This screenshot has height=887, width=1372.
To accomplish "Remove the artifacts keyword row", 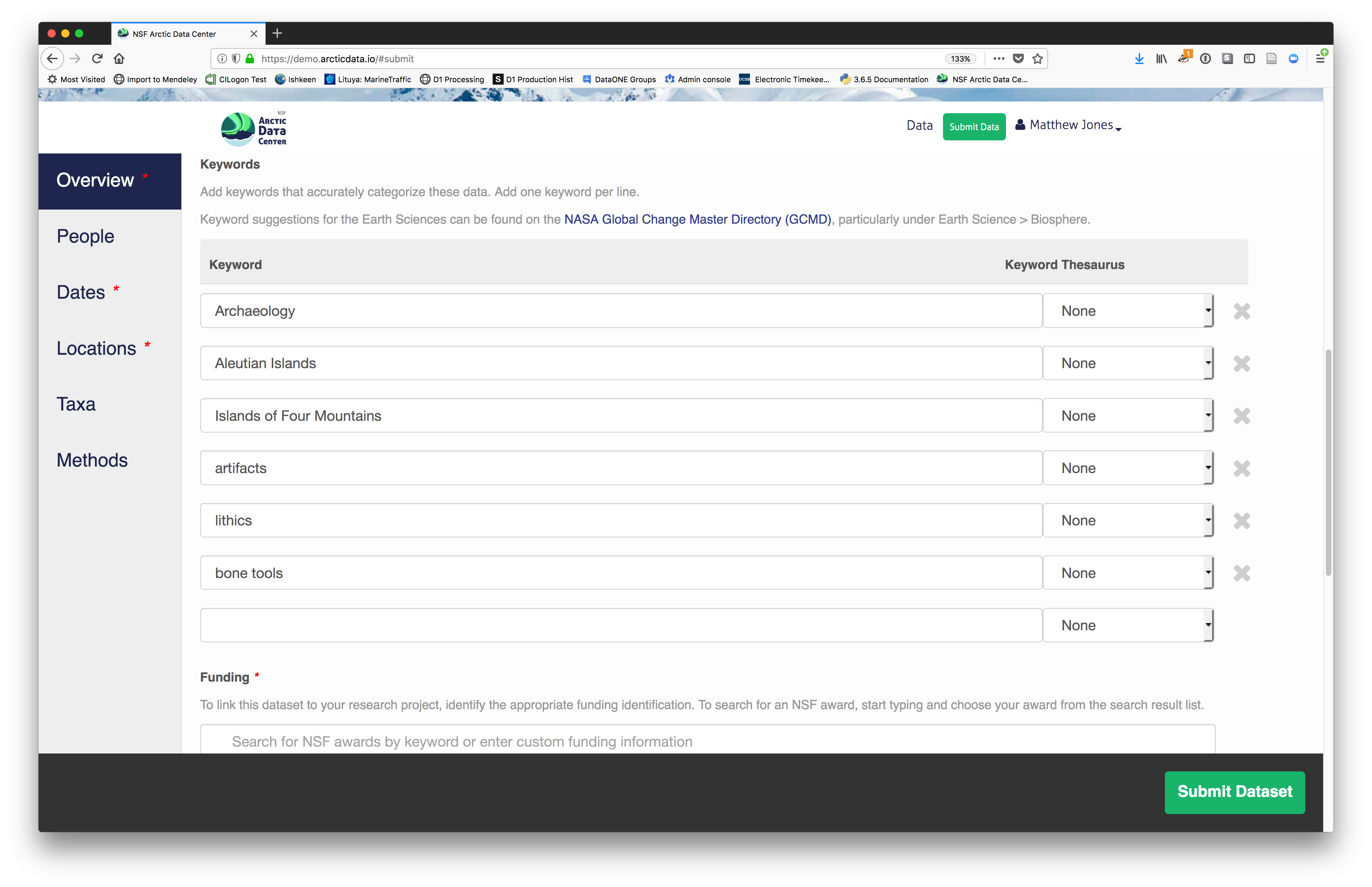I will click(x=1241, y=468).
